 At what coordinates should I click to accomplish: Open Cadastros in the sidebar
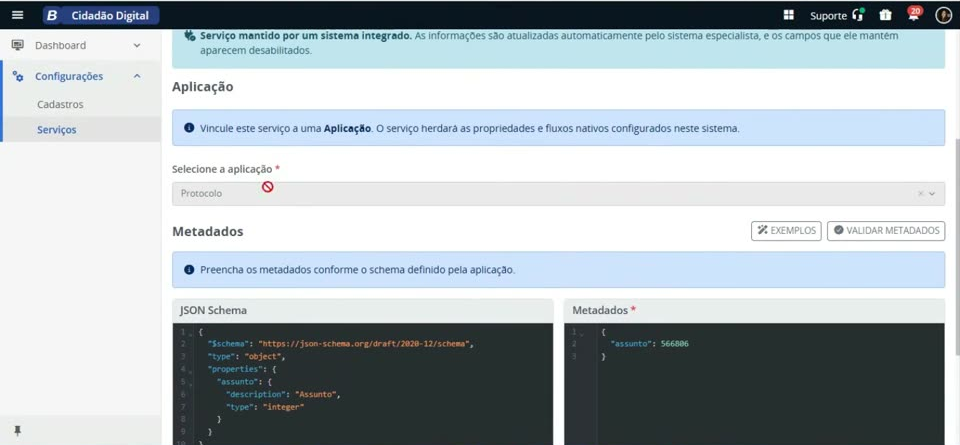[x=60, y=105]
